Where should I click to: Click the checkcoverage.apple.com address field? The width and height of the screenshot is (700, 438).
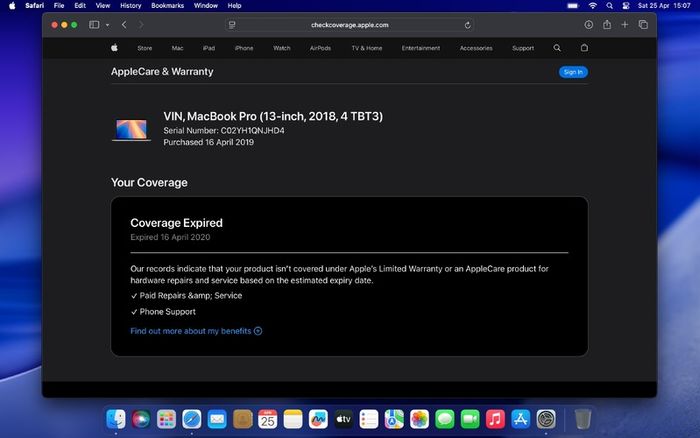[350, 25]
